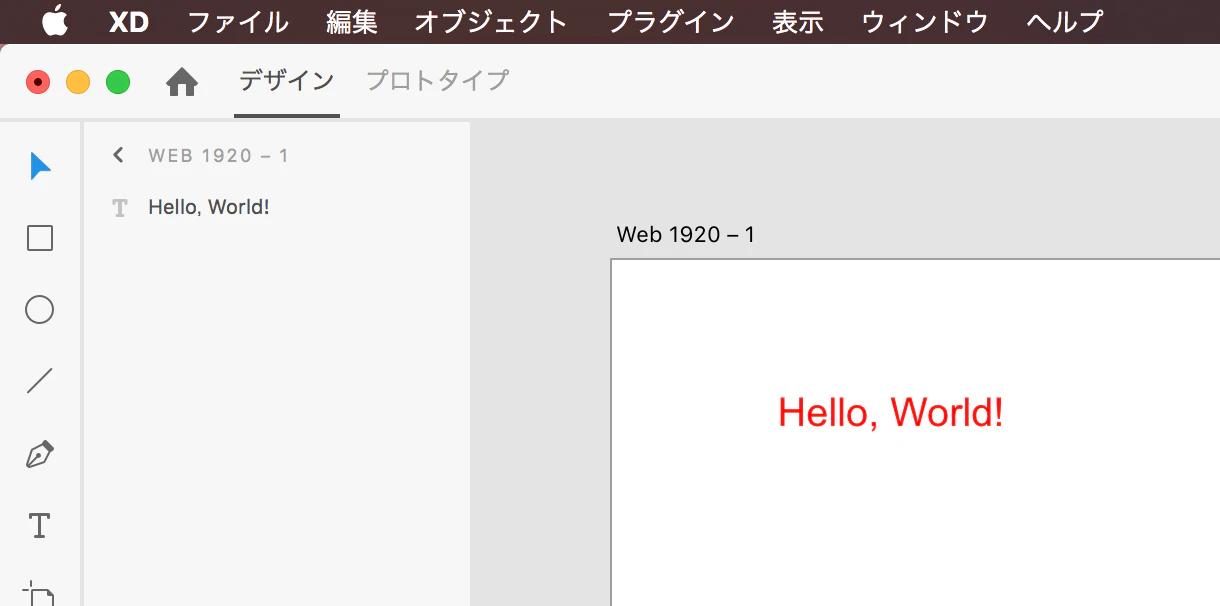Image resolution: width=1220 pixels, height=606 pixels.
Task: Open the 編集 menu
Action: [352, 22]
